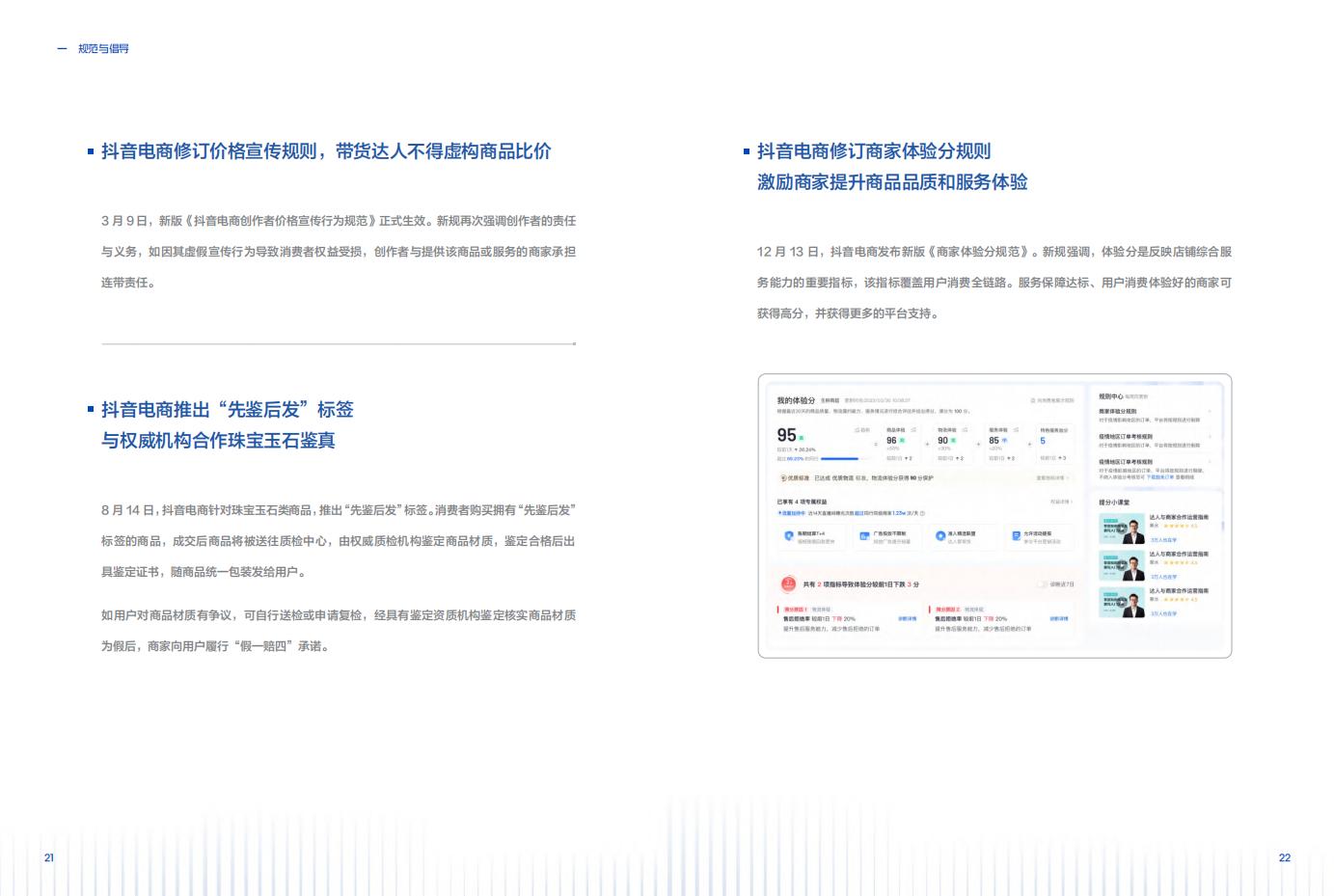Click the 规则中心 panel title
The height and width of the screenshot is (896, 1334).
[1111, 396]
